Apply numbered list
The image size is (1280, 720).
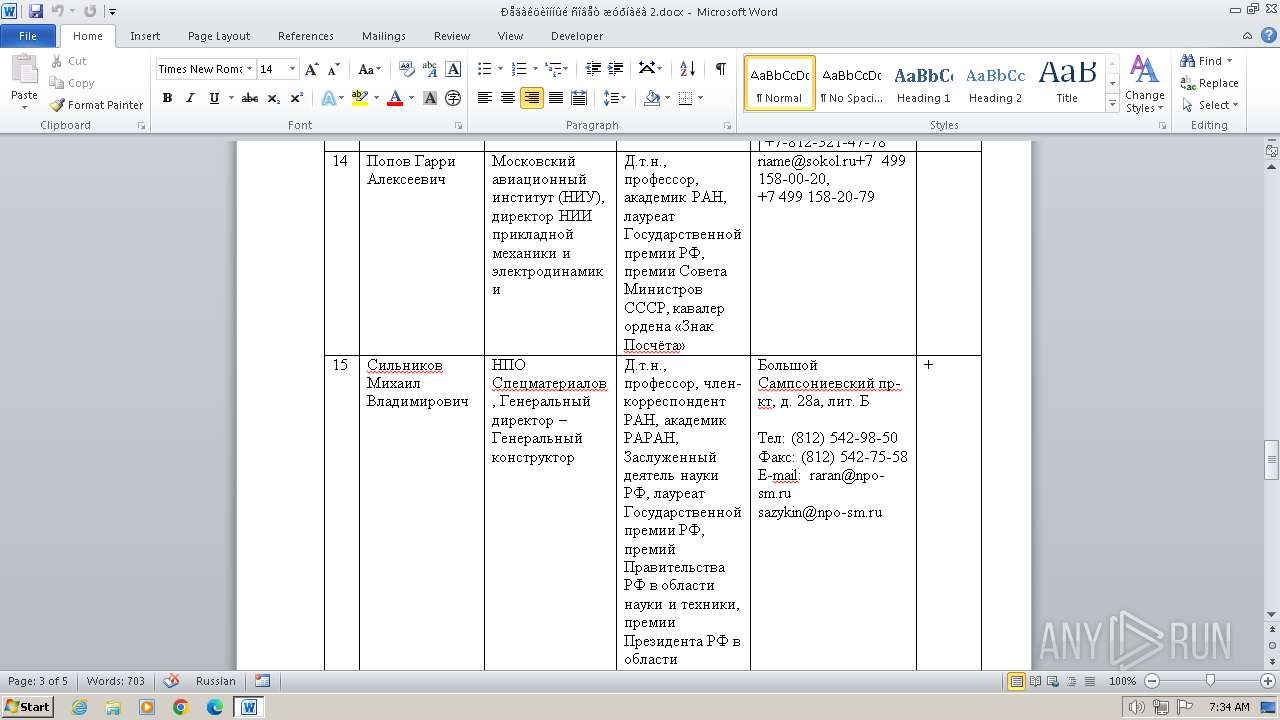(518, 69)
